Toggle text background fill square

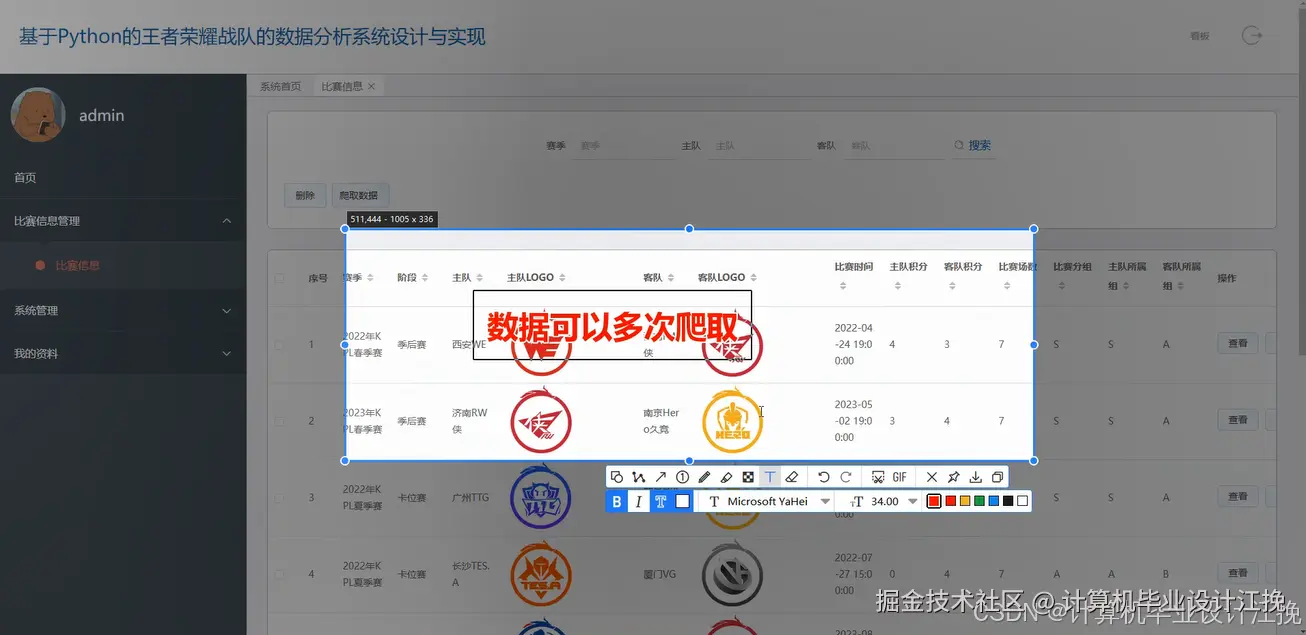[x=683, y=501]
